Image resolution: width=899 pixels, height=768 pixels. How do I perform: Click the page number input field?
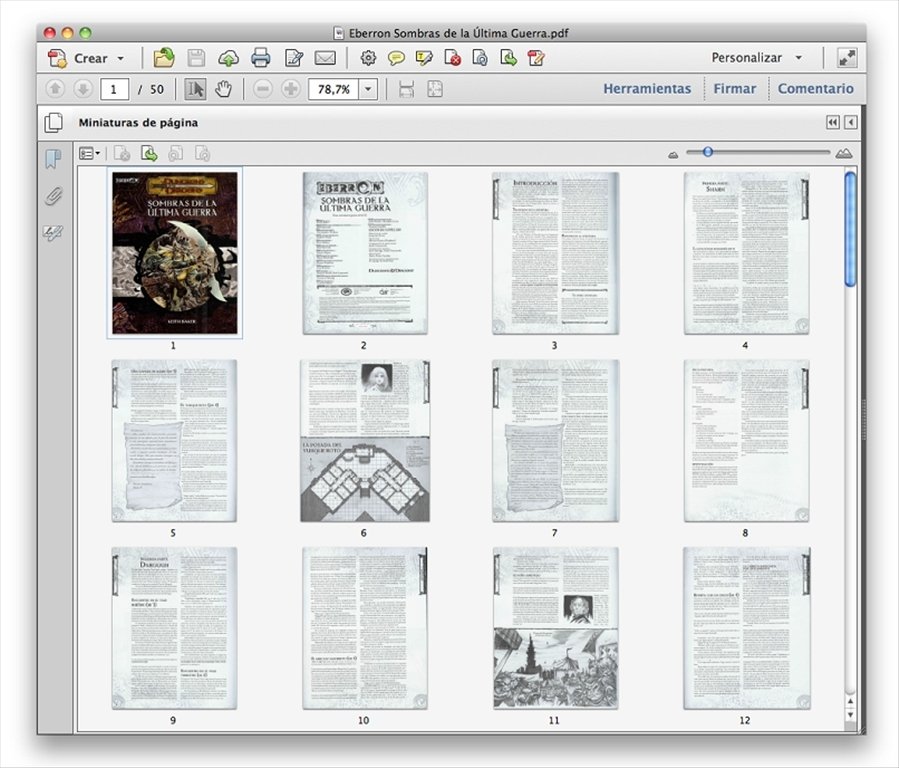pyautogui.click(x=114, y=89)
